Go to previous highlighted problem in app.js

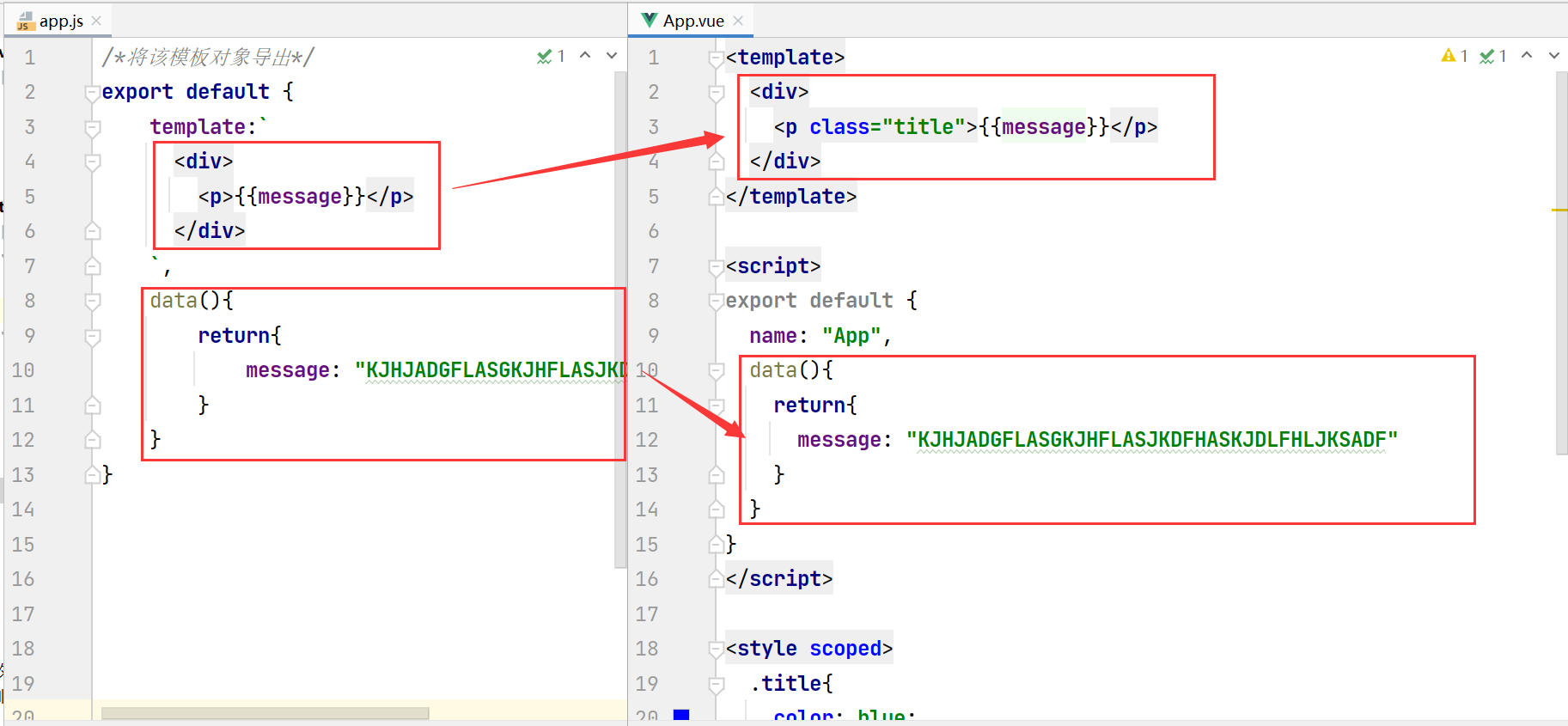tap(585, 55)
